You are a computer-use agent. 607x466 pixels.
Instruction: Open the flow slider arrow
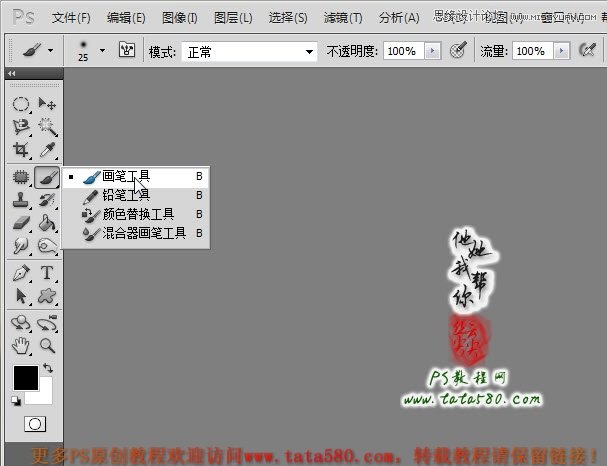tap(561, 51)
